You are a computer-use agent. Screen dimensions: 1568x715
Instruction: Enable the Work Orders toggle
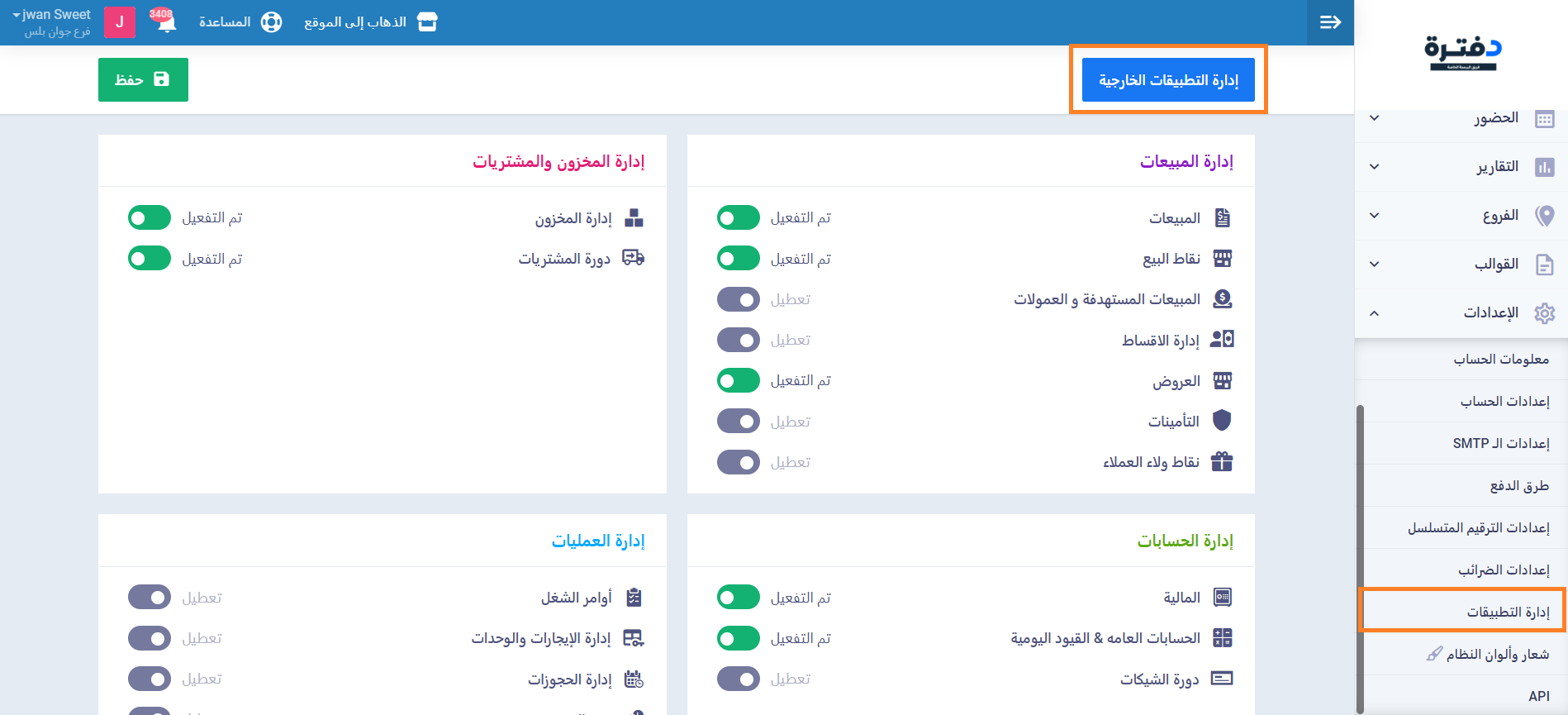pos(150,598)
